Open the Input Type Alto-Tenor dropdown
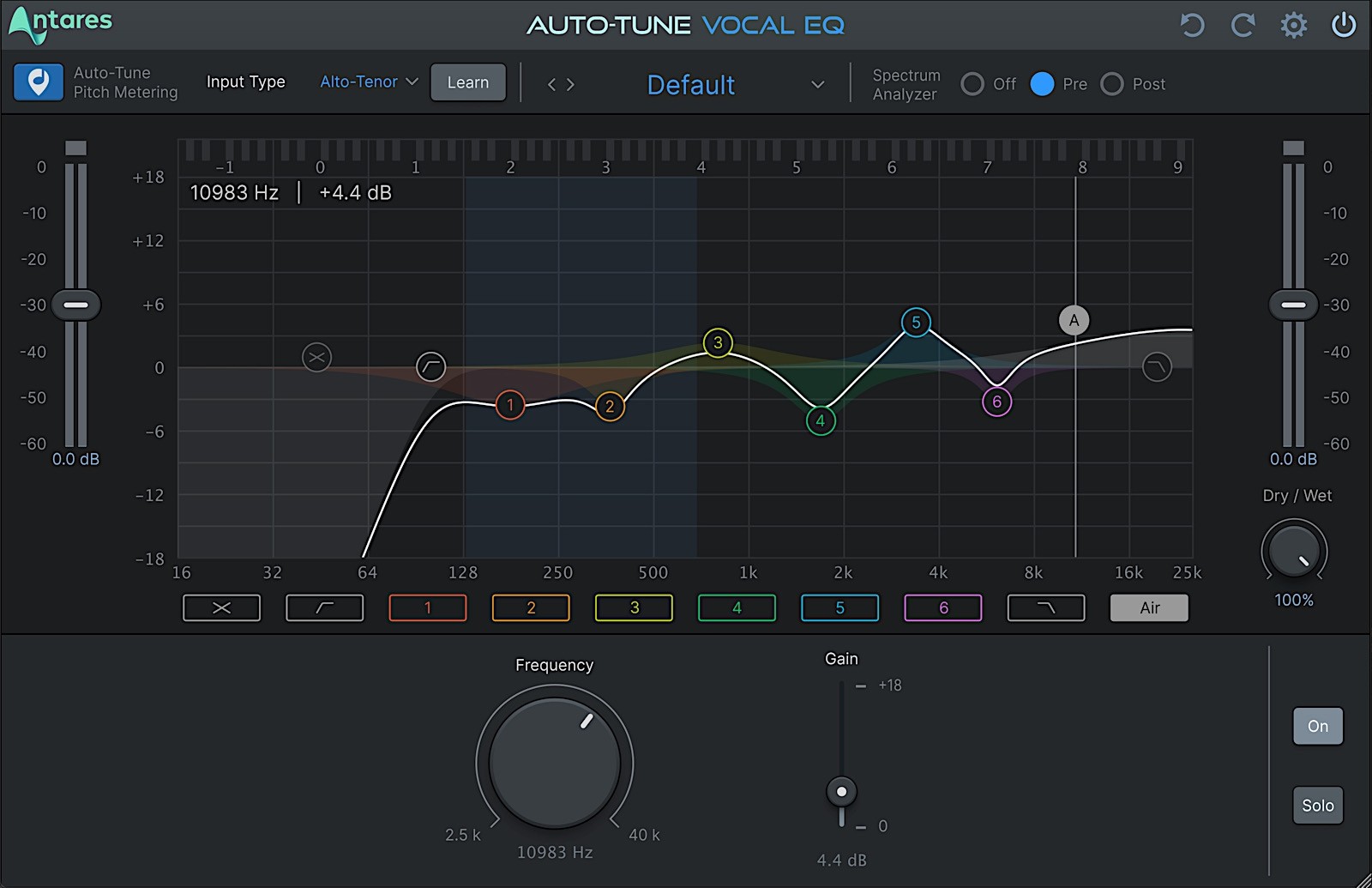This screenshot has width=1372, height=888. (x=369, y=82)
